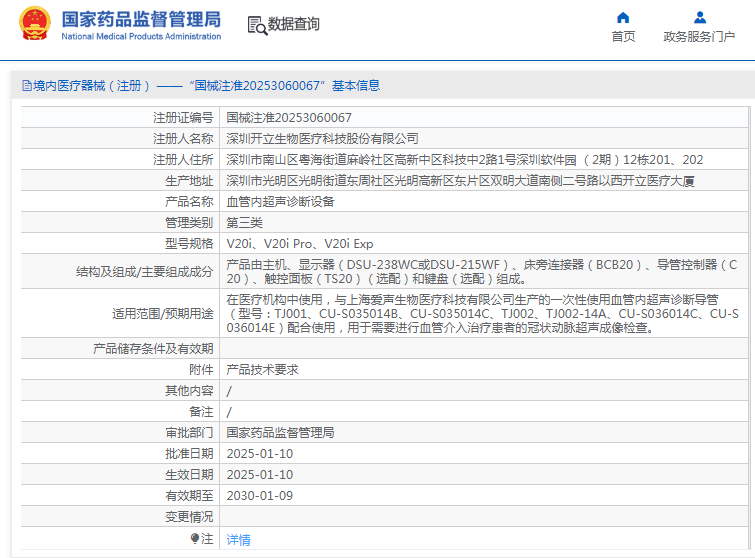755x558 pixels.
Task: Open the 详情 details link
Action: [x=239, y=539]
